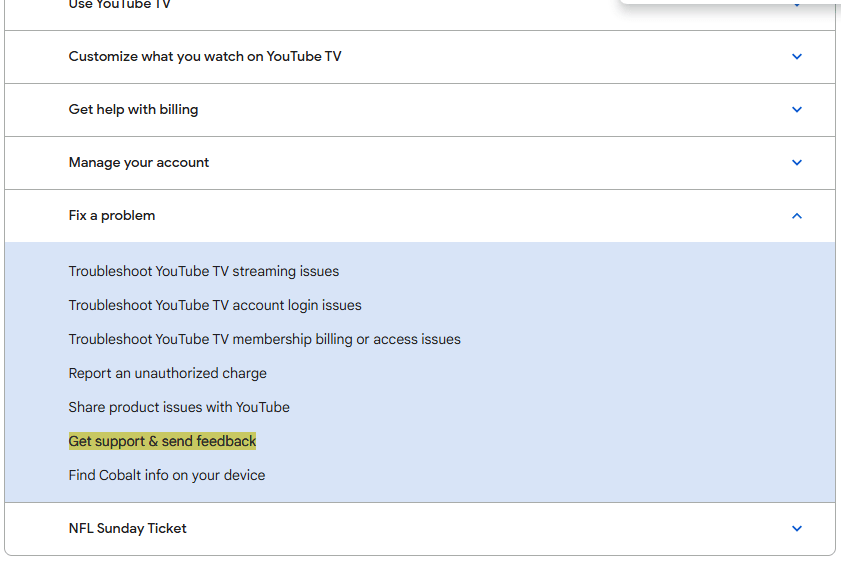Open Troubleshoot YouTube TV account login issues
This screenshot has height=562, width=841.
(215, 305)
